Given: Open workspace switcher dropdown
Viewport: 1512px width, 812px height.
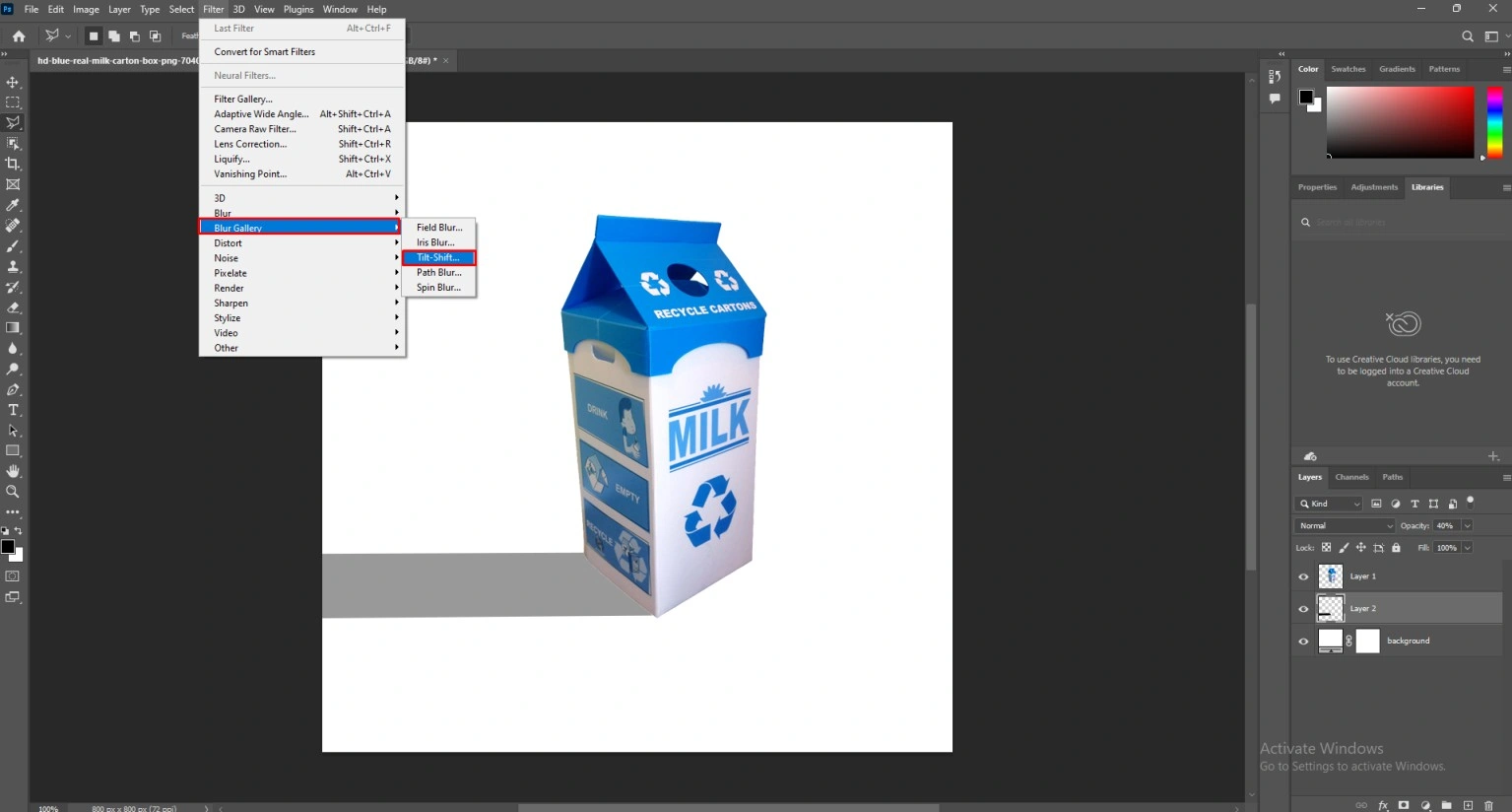Looking at the screenshot, I should coord(1494,36).
